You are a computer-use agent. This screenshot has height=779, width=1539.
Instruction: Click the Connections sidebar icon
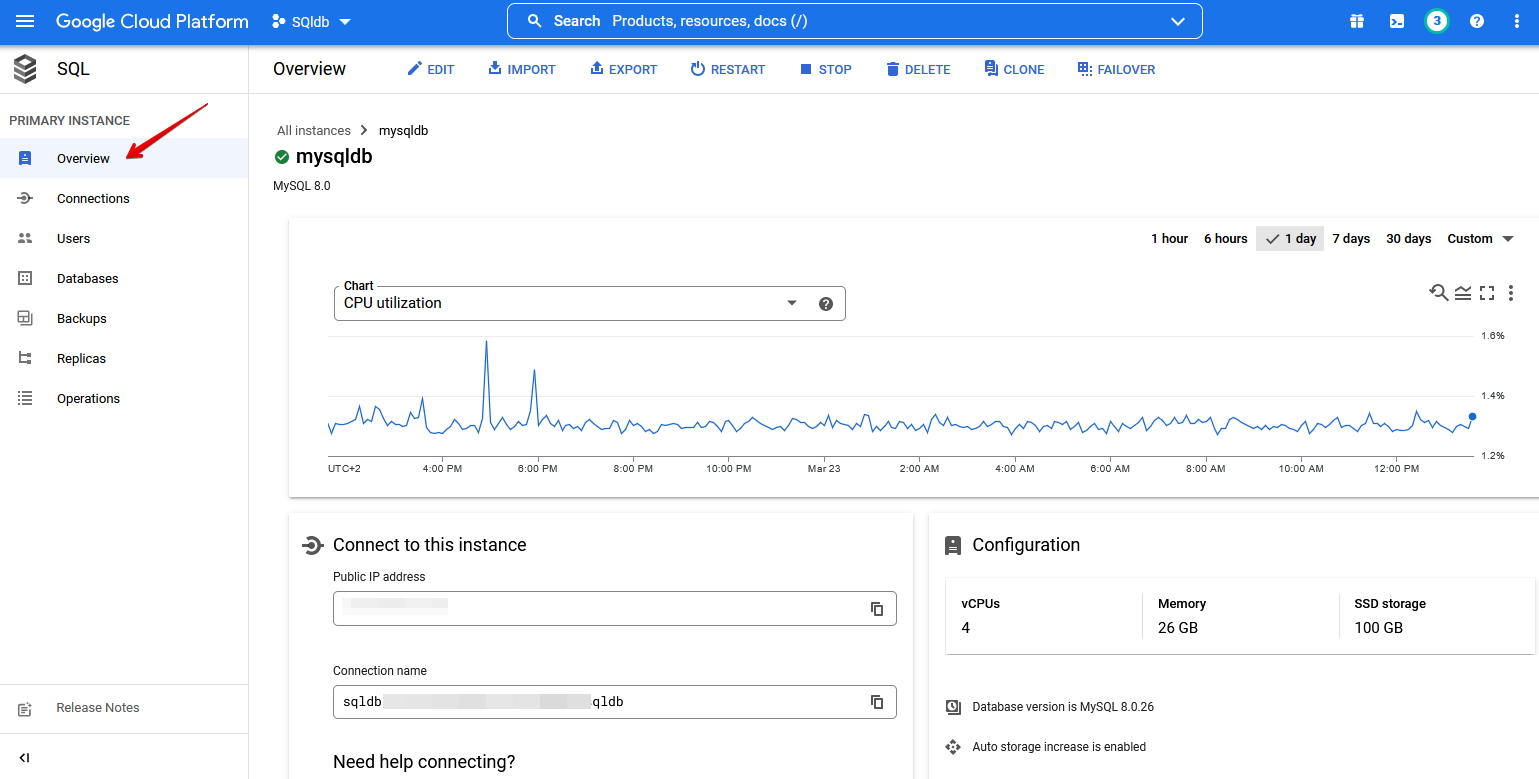coord(25,198)
